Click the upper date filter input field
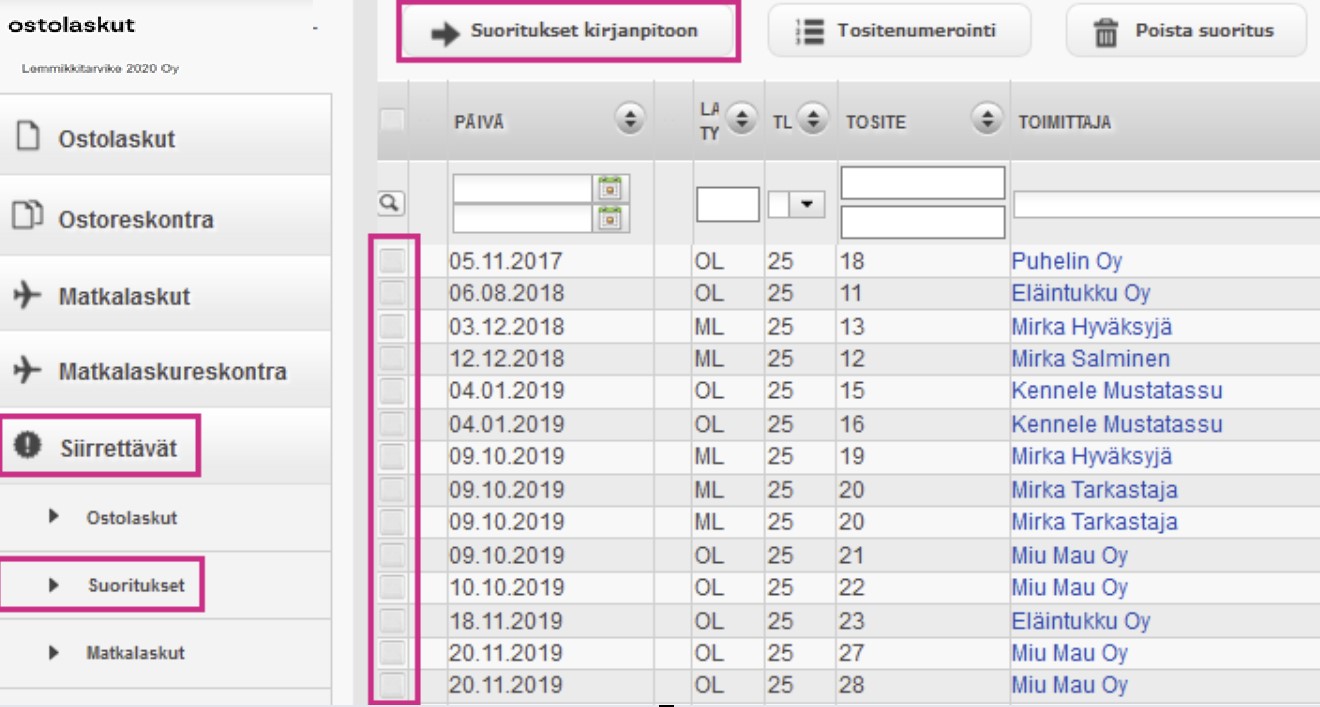 click(x=524, y=188)
